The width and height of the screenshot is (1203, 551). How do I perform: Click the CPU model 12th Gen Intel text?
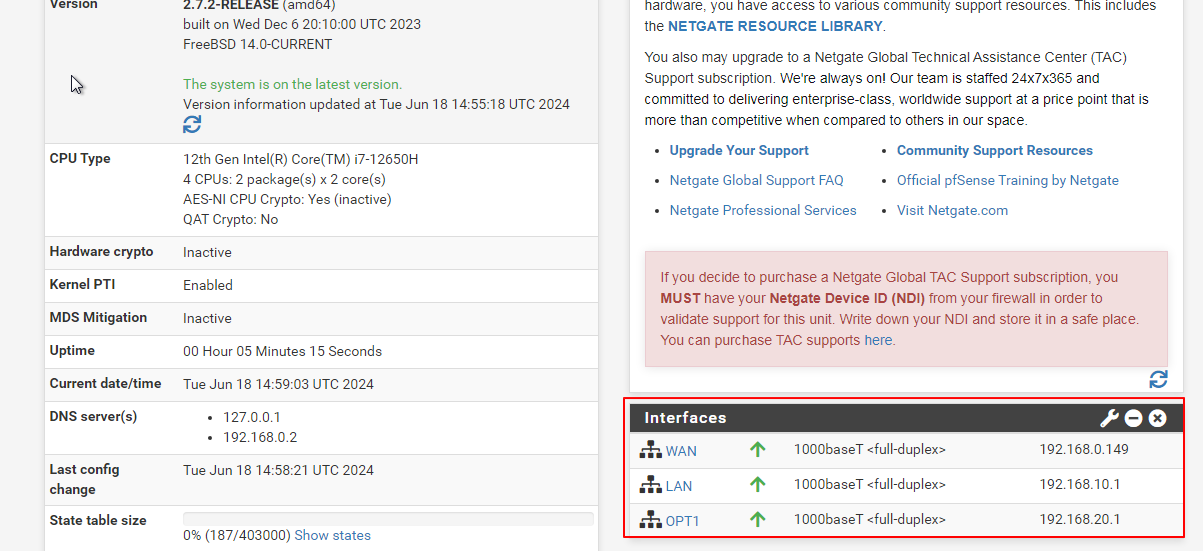pos(301,159)
